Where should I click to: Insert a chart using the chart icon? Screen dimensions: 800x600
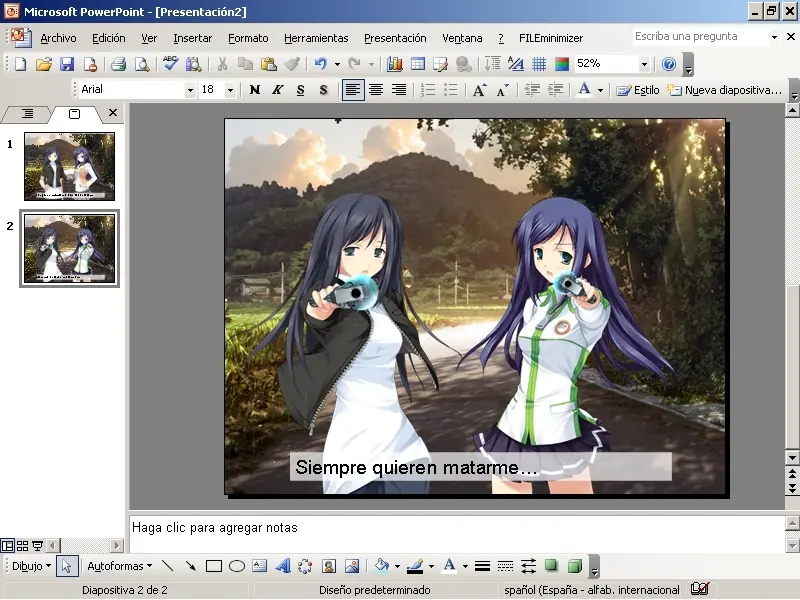(x=395, y=64)
